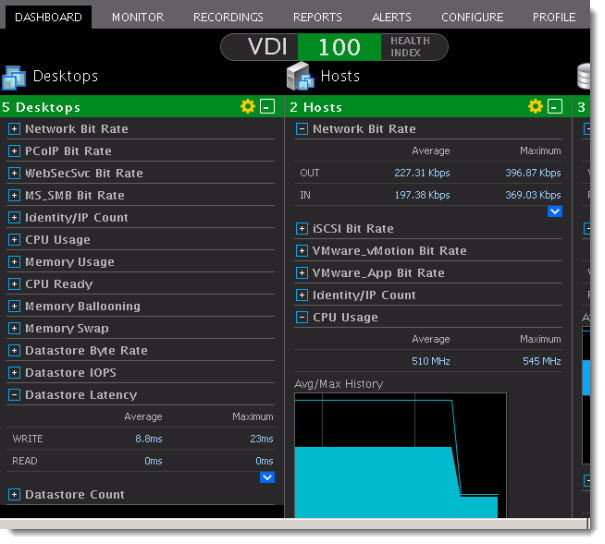This screenshot has width=605, height=544.
Task: Click the Desktops stacked-monitors icon
Action: 14,78
